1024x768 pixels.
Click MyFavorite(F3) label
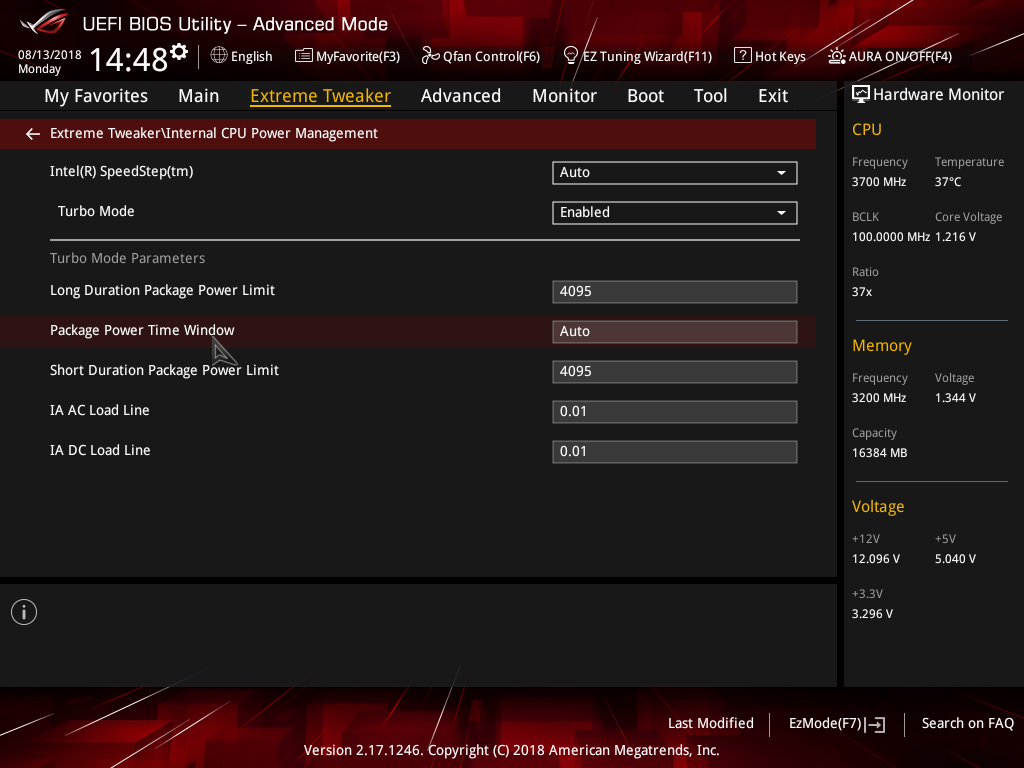point(358,57)
